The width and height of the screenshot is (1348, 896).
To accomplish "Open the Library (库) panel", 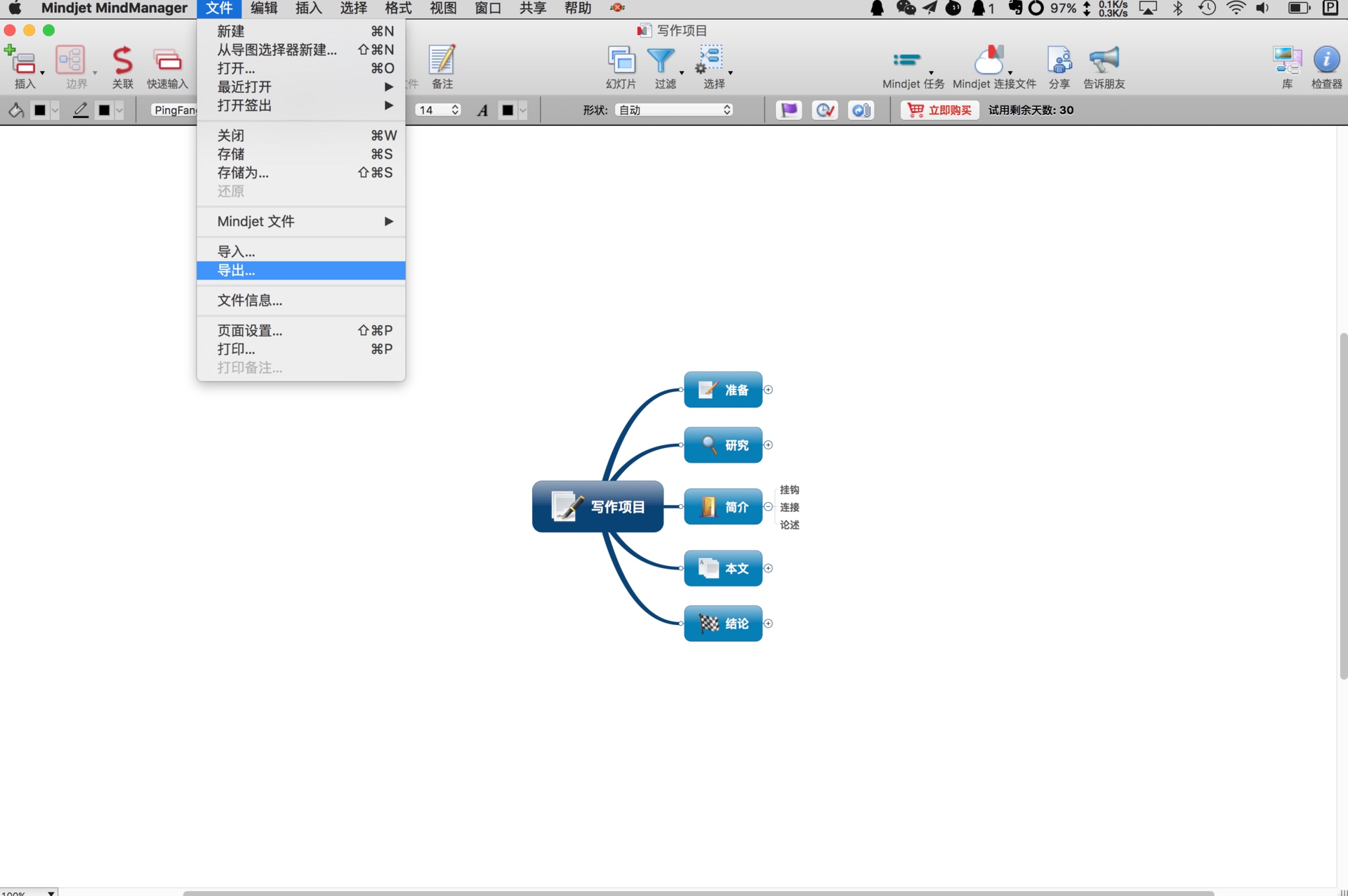I will (x=1286, y=62).
